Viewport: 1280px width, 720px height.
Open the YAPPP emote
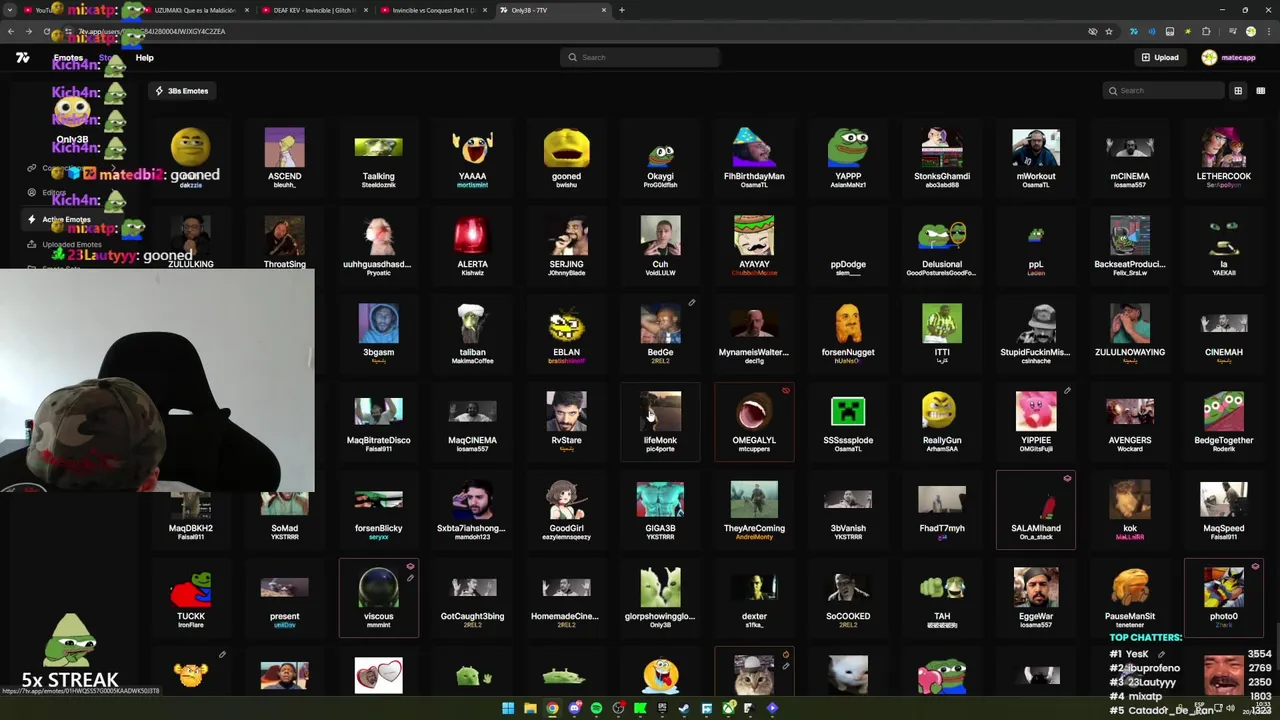[x=848, y=158]
